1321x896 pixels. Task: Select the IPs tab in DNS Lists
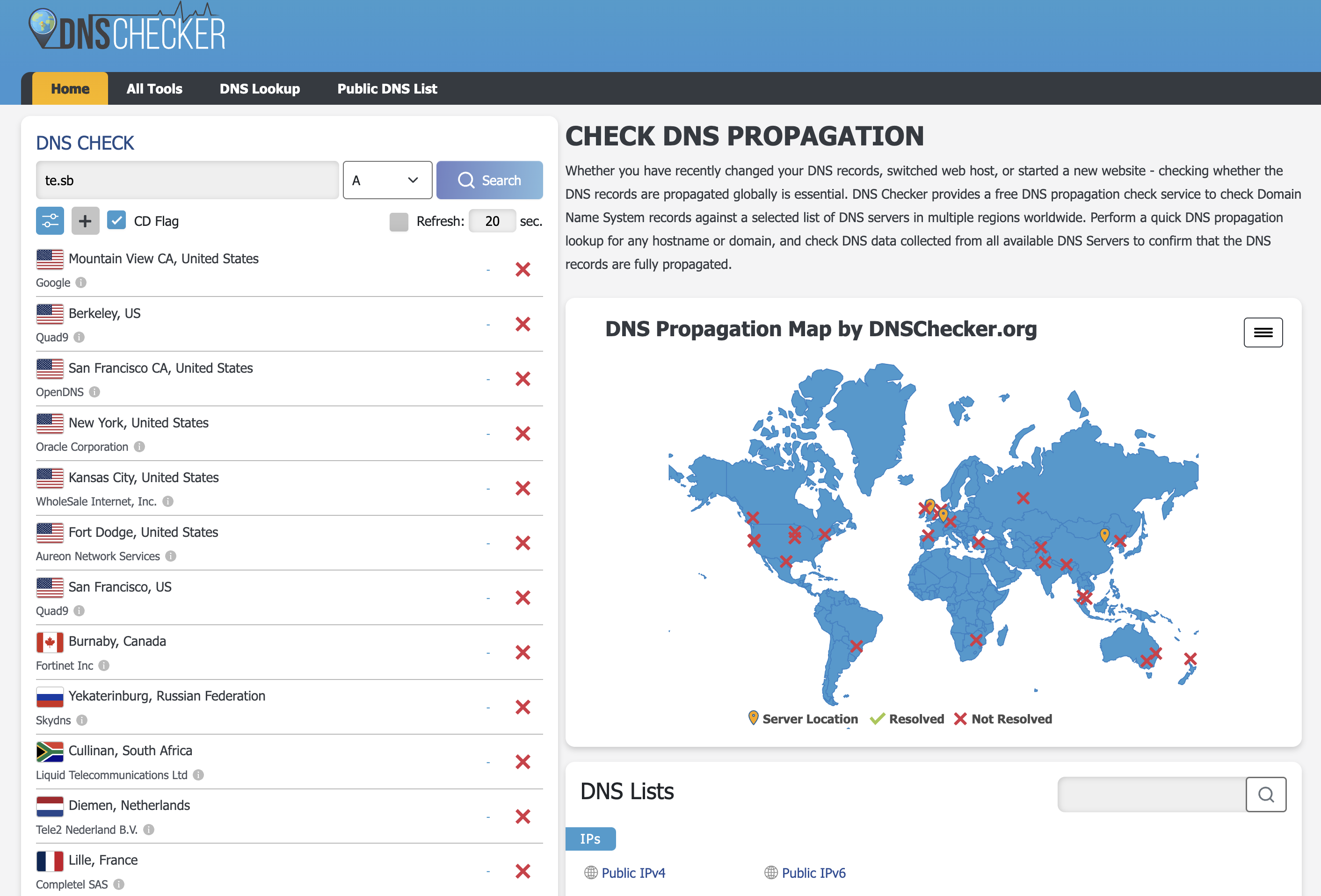591,838
